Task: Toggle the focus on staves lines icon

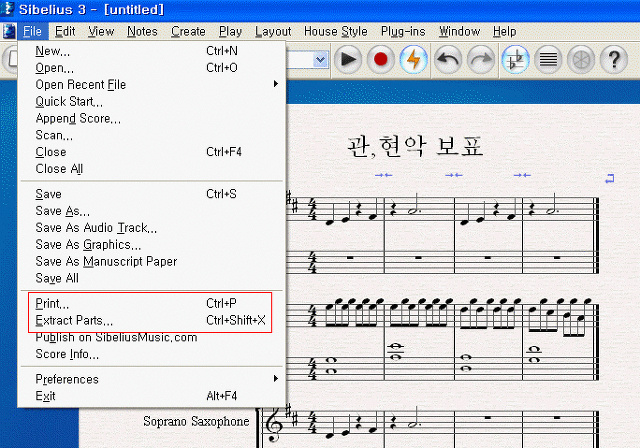Action: 548,60
